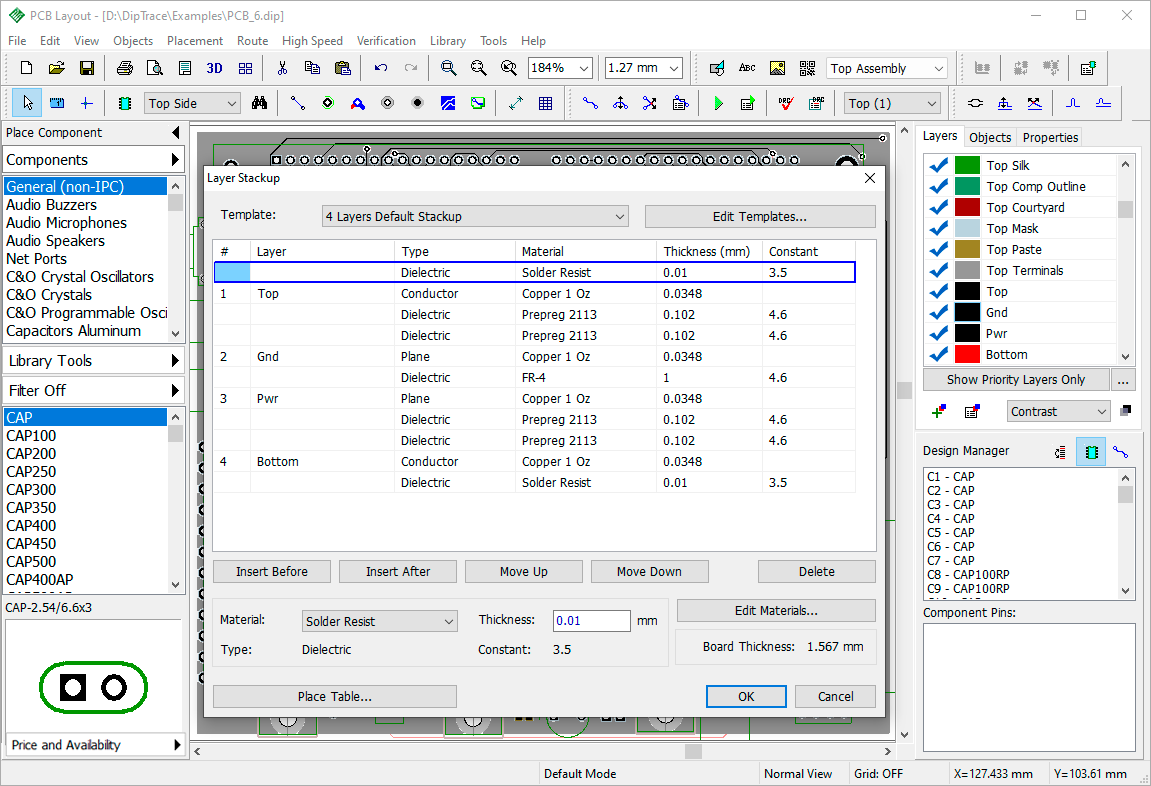The height and width of the screenshot is (786, 1151).
Task: Click the Zoom Out magnifier
Action: (x=479, y=68)
